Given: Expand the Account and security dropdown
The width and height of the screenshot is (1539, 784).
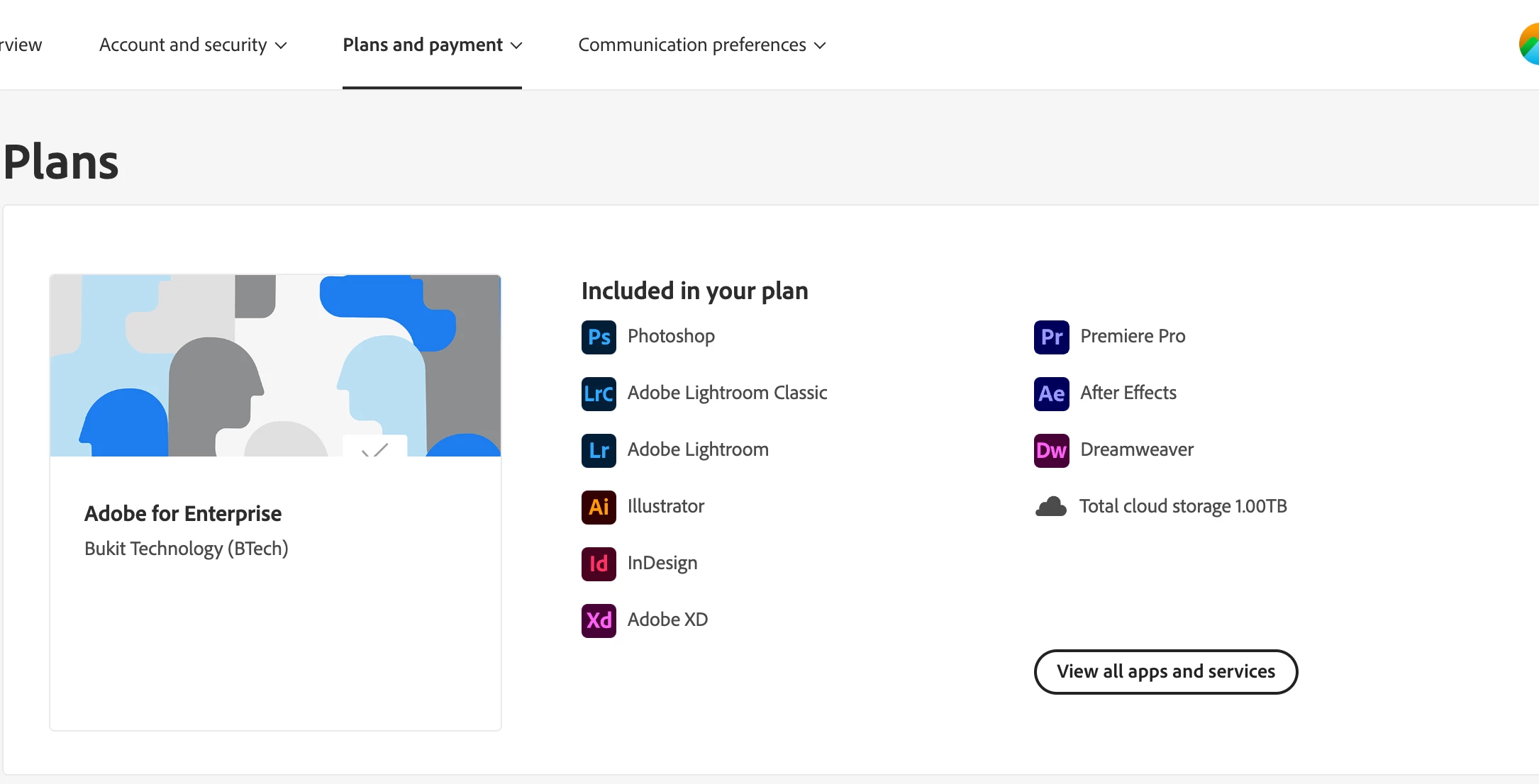Looking at the screenshot, I should click(193, 45).
